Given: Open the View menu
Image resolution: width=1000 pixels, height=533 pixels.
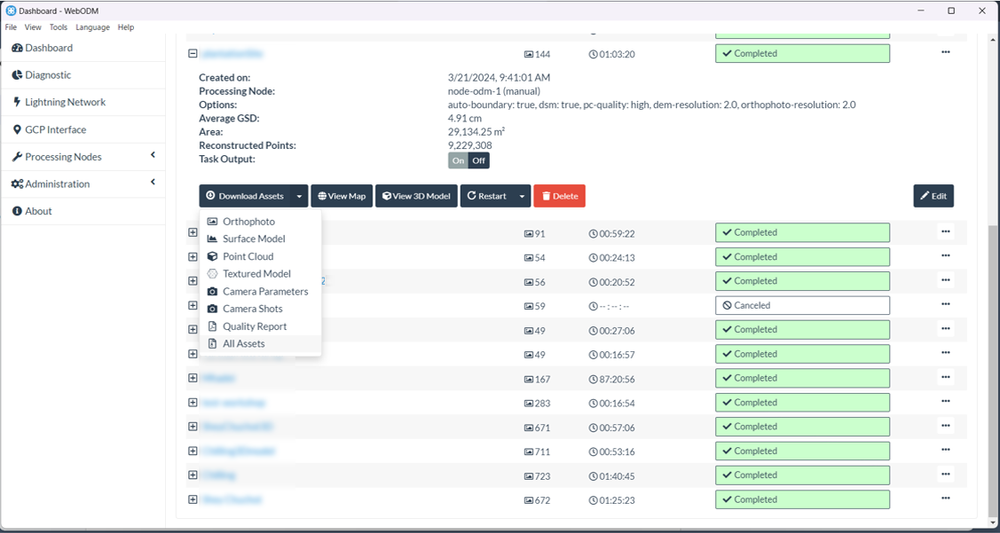Looking at the screenshot, I should [33, 27].
